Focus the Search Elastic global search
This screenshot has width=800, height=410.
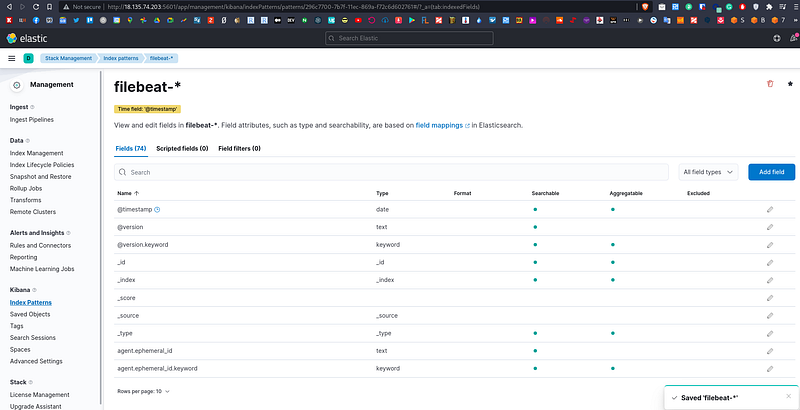[409, 38]
